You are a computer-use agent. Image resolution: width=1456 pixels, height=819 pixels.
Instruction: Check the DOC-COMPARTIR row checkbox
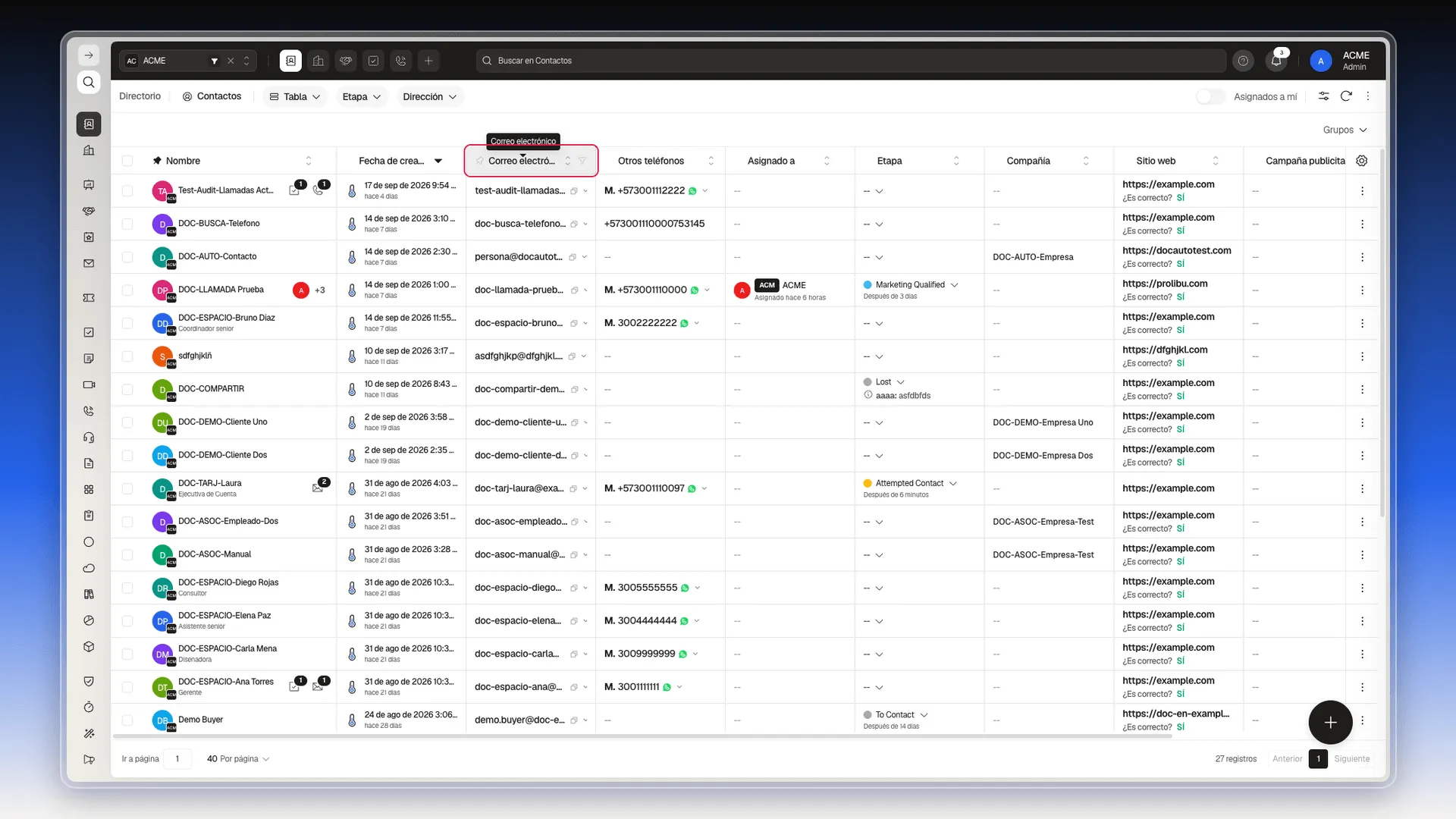click(x=127, y=390)
